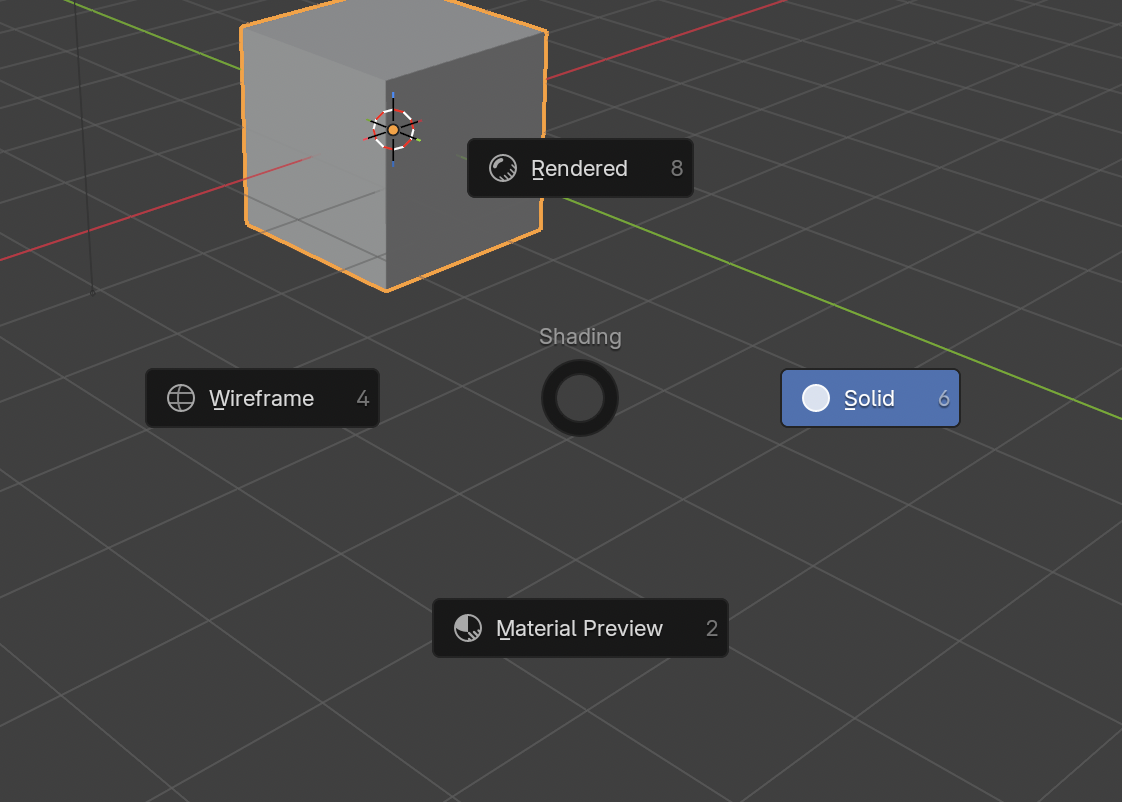Image resolution: width=1122 pixels, height=802 pixels.
Task: Click the Solid circle icon
Action: [816, 398]
